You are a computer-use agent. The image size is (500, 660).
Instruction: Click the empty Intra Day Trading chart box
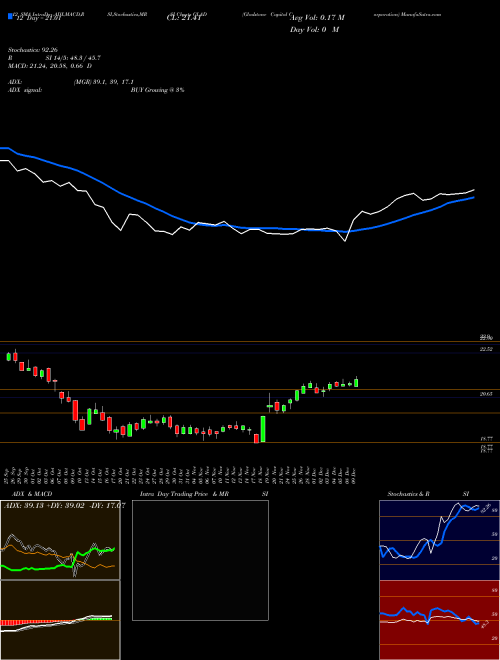click(x=200, y=560)
